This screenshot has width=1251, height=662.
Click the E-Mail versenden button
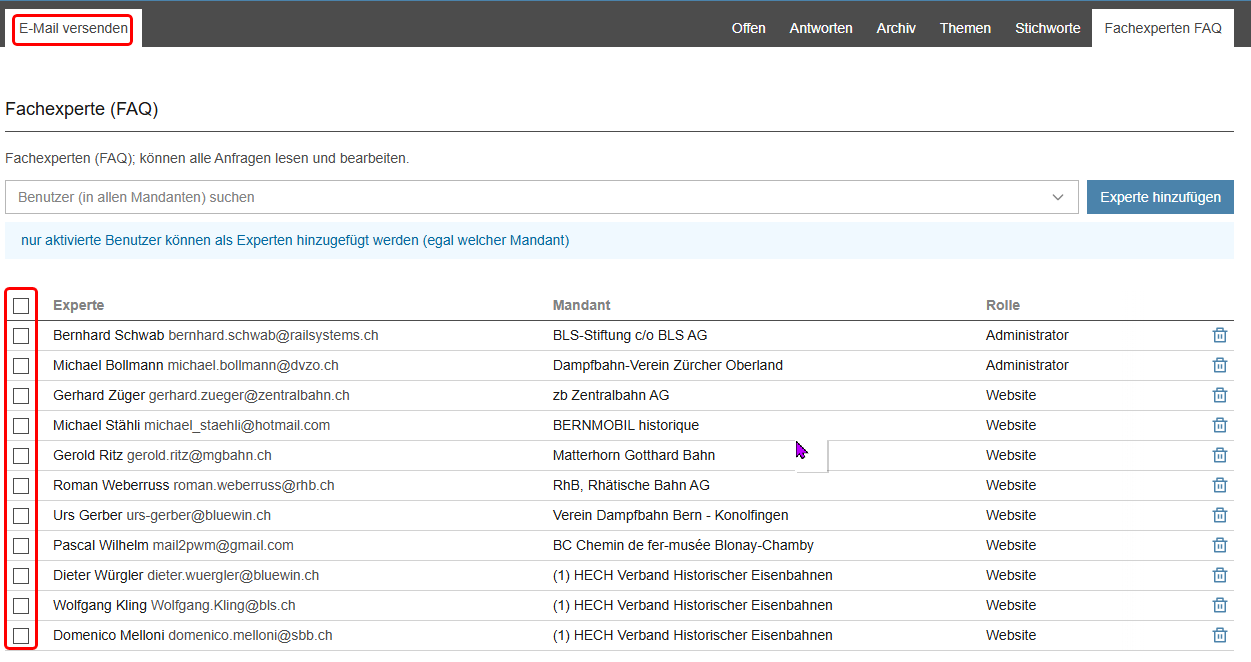(x=73, y=29)
